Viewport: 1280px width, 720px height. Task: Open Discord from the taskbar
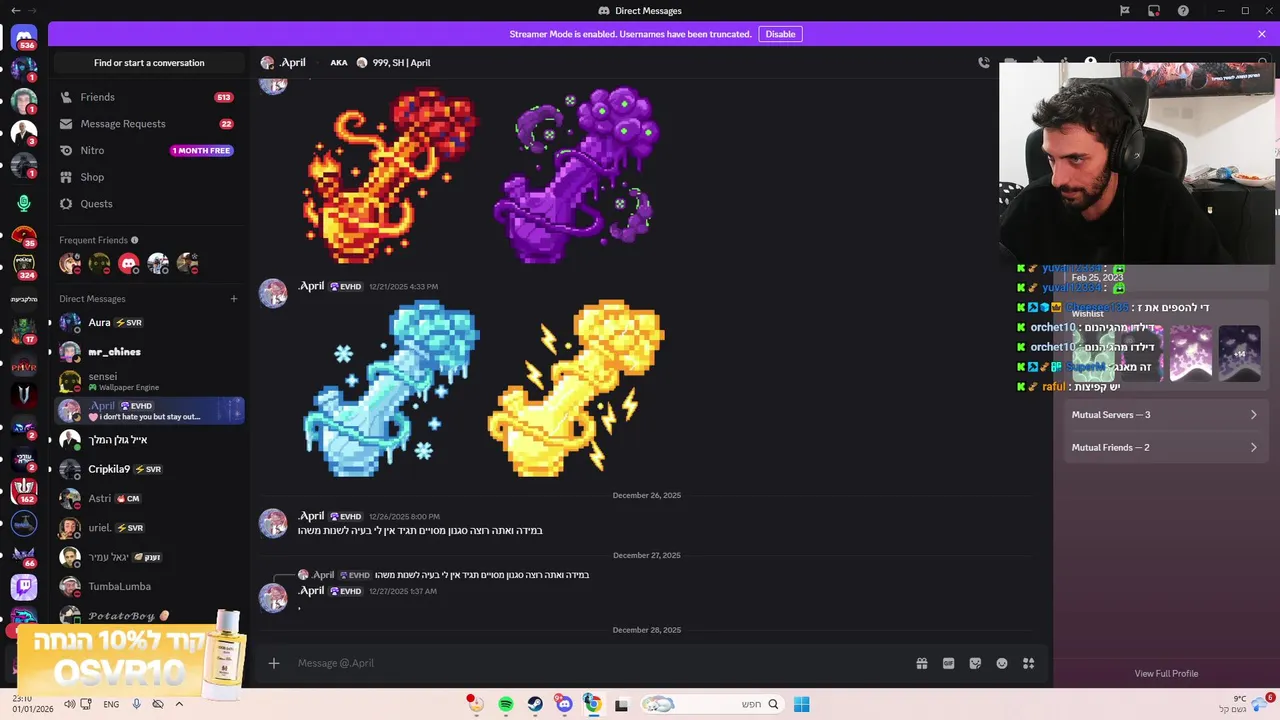pos(564,704)
